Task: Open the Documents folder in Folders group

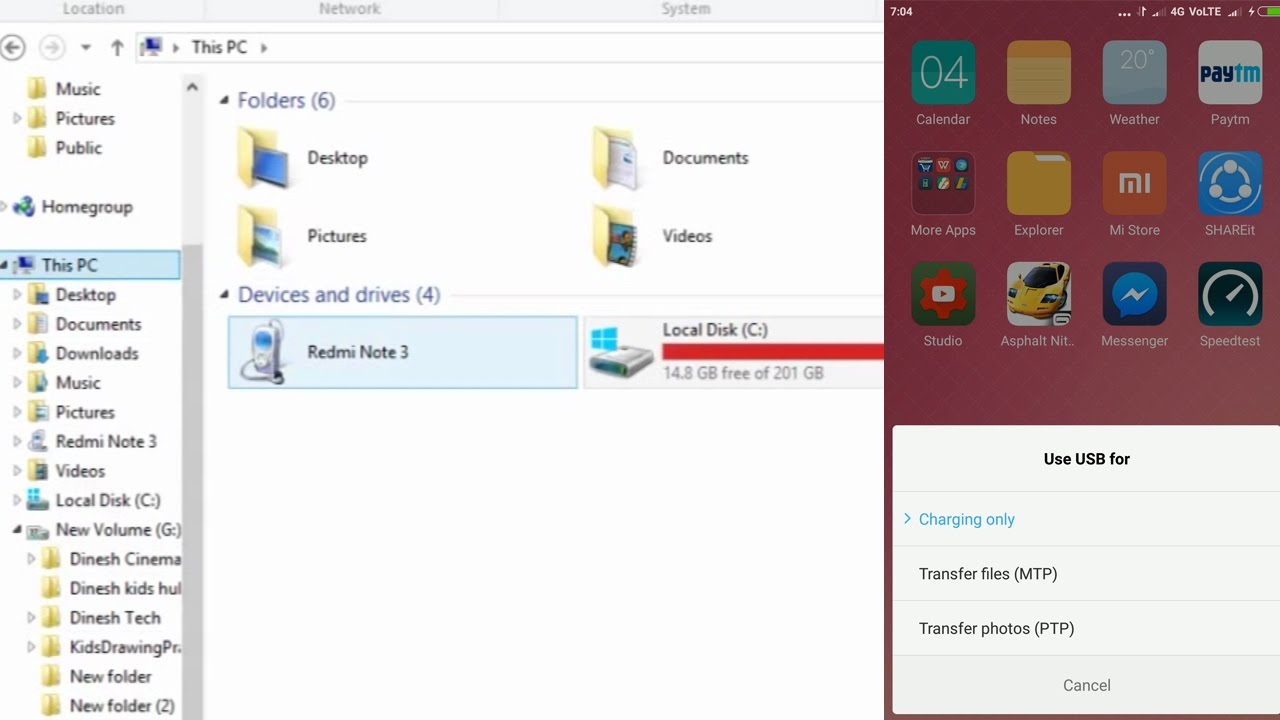Action: (x=617, y=158)
